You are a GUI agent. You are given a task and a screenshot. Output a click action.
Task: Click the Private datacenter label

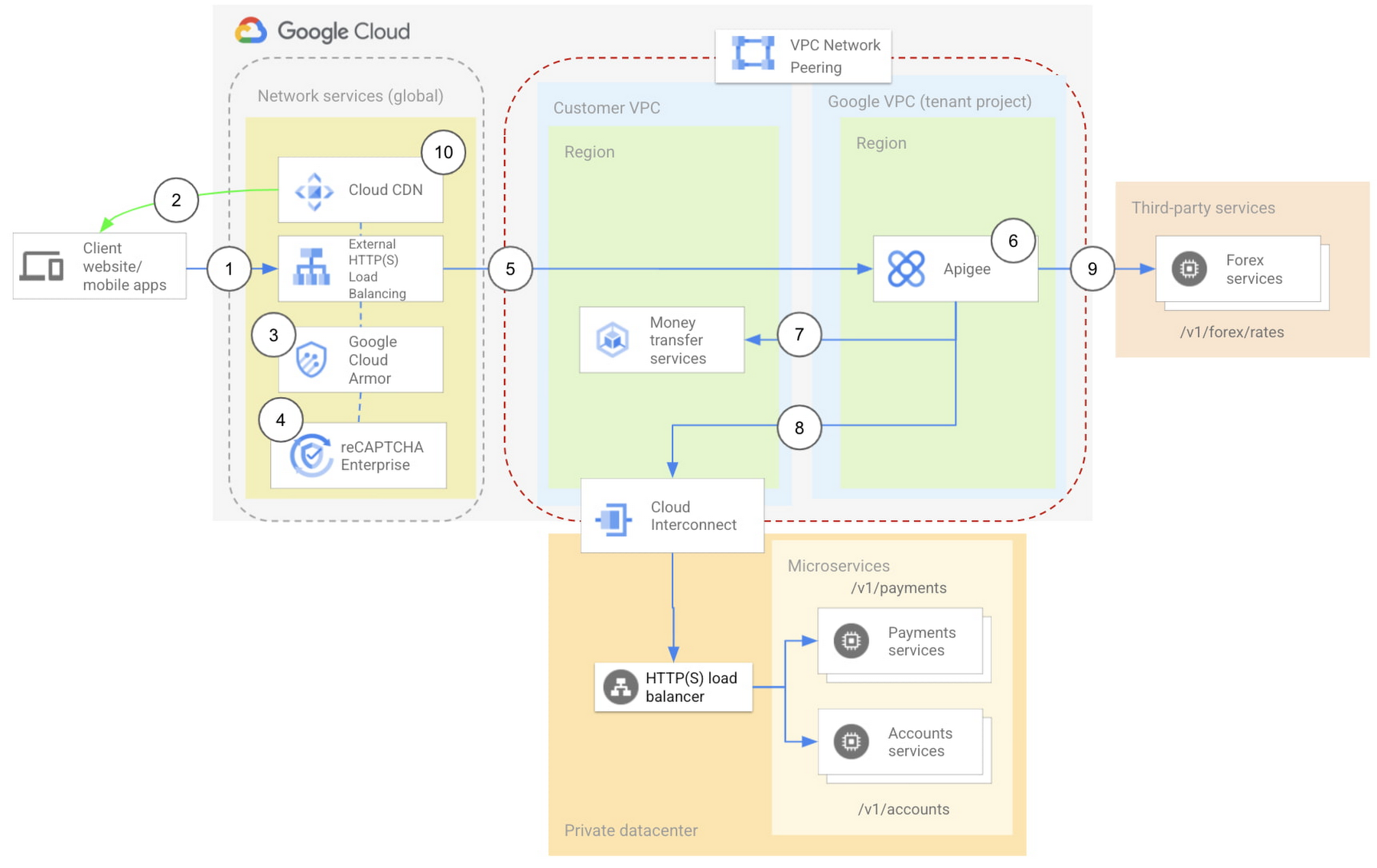[630, 831]
